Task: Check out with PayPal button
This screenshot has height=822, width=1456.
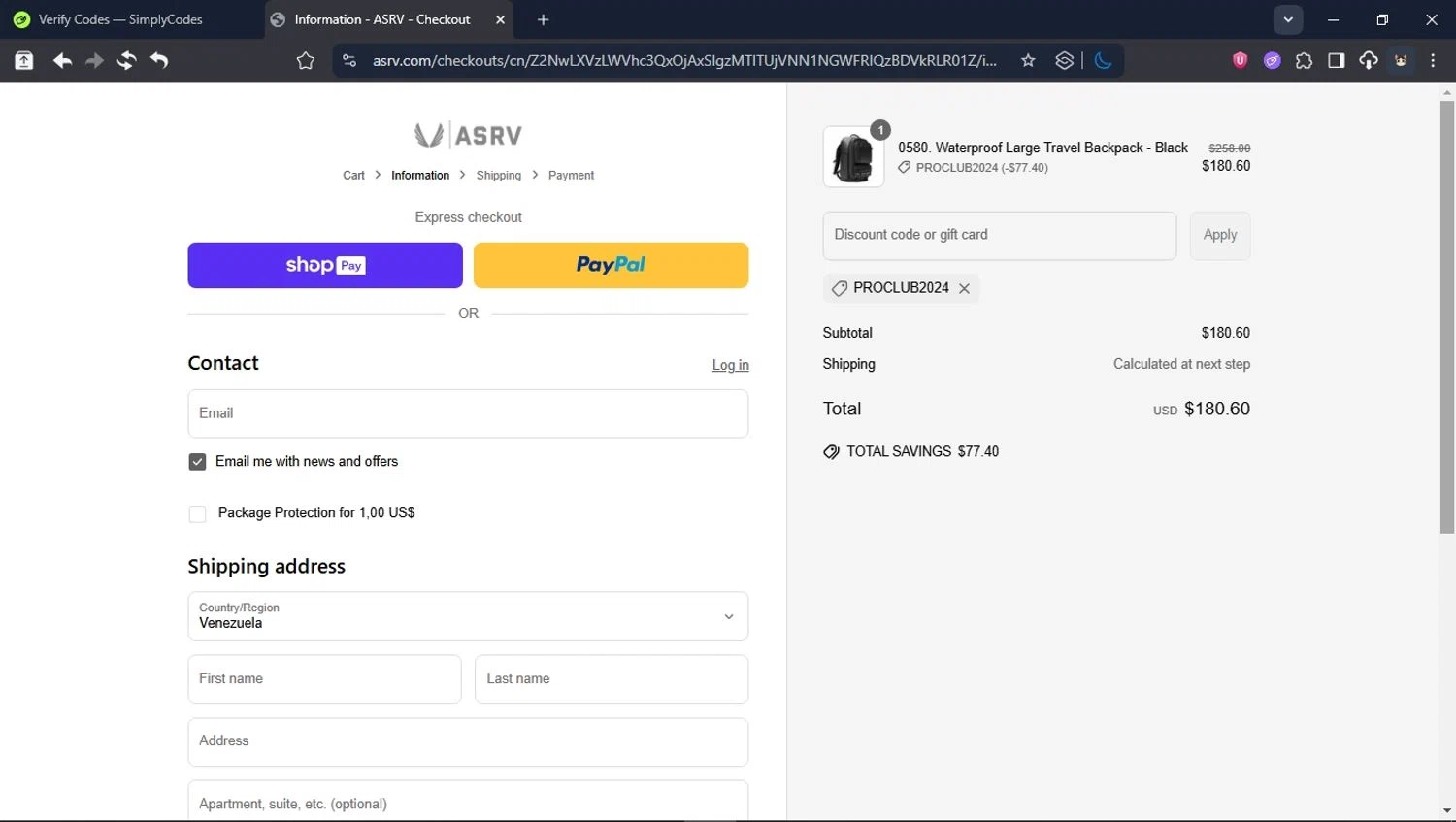Action: click(611, 265)
